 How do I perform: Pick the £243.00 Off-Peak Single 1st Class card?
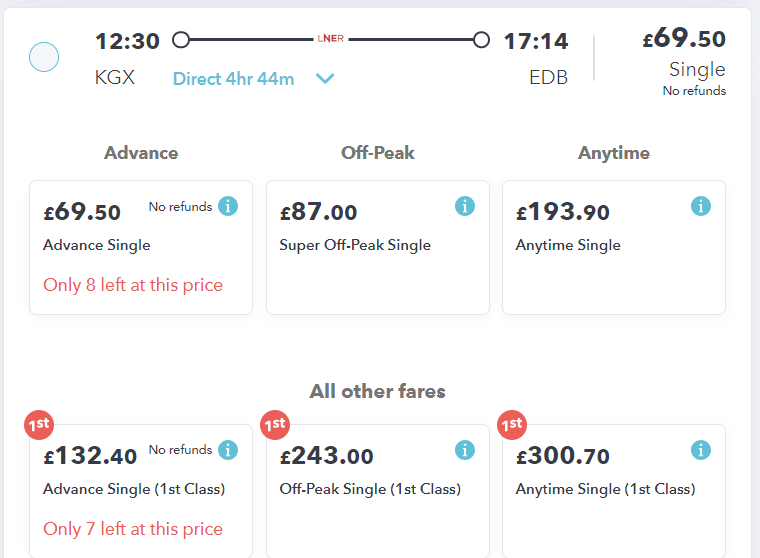point(378,491)
